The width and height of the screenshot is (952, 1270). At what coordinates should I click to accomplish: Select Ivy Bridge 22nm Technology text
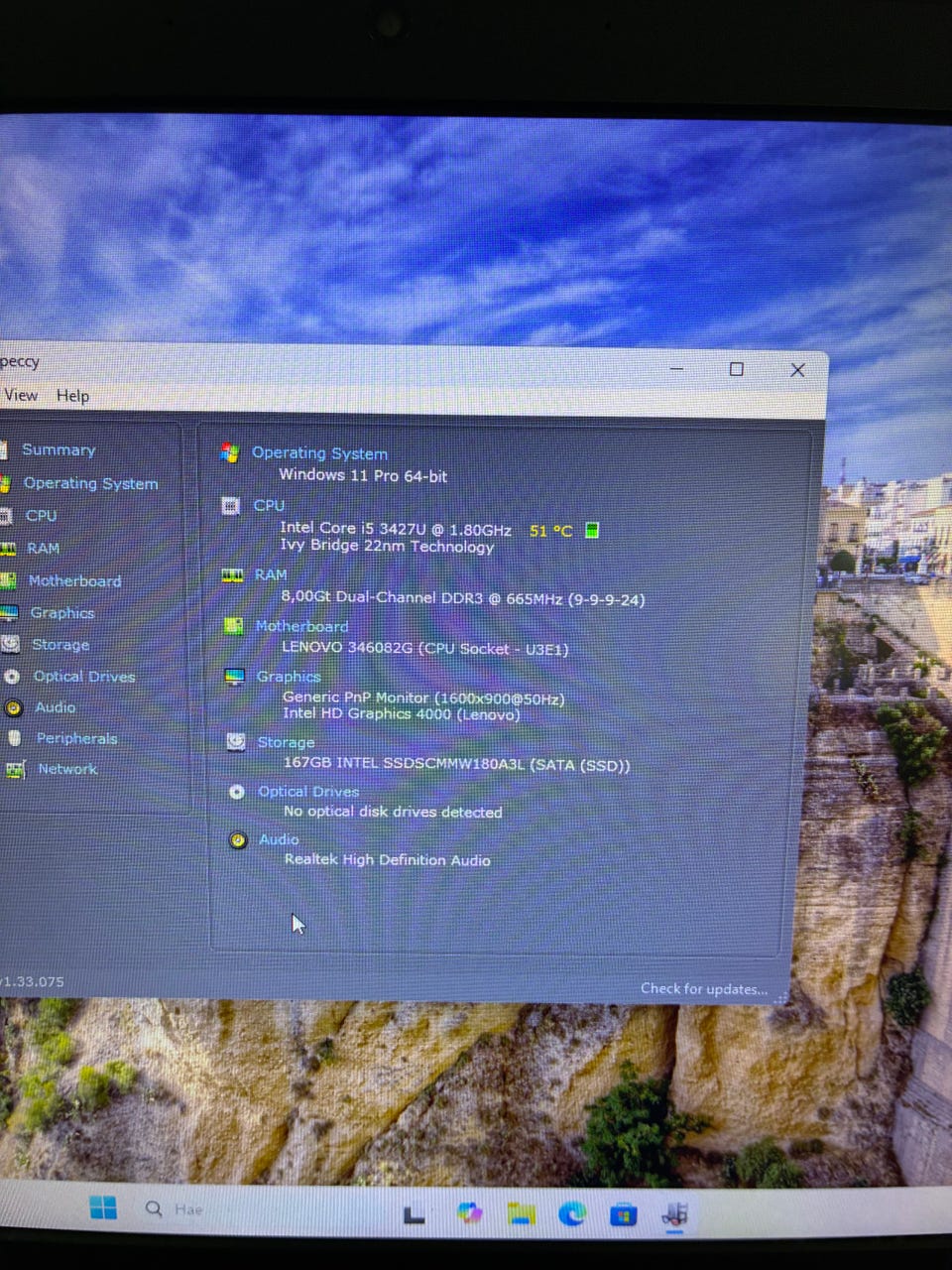[387, 547]
